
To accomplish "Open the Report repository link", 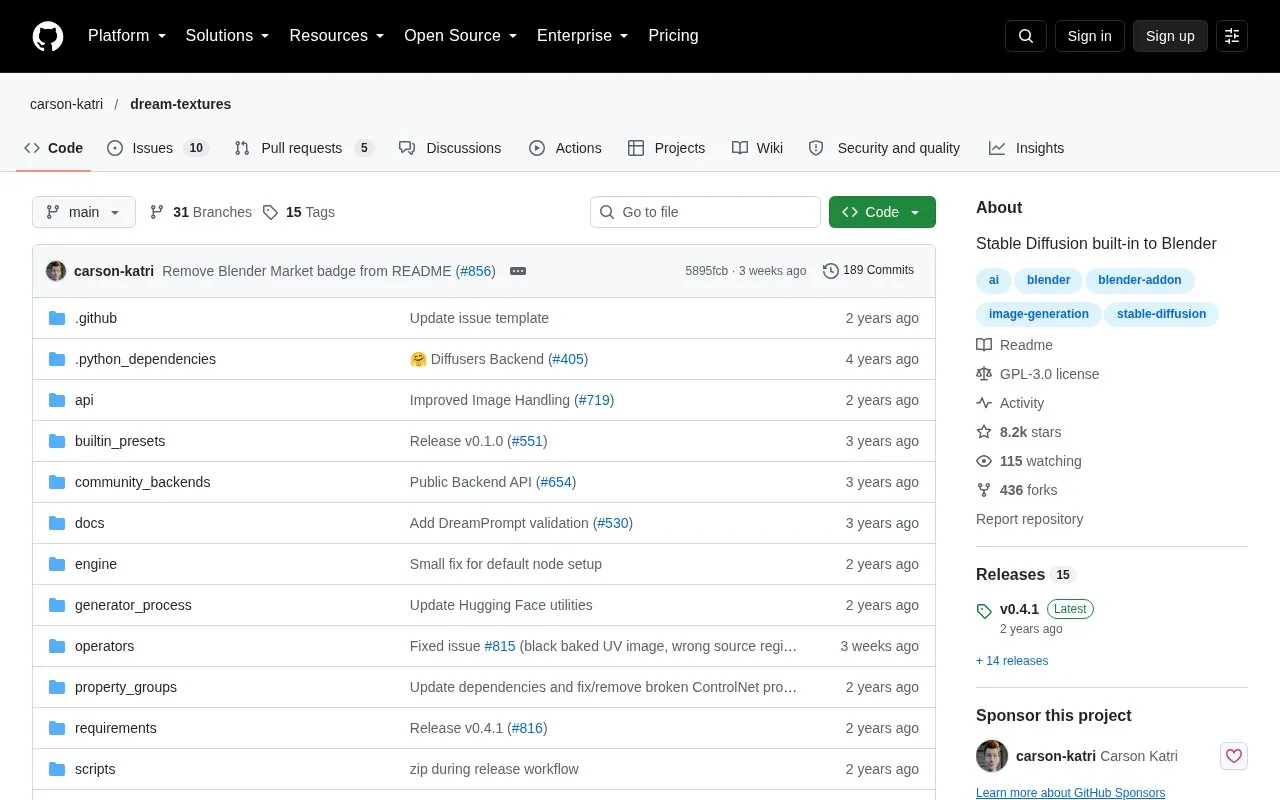I will [1029, 519].
